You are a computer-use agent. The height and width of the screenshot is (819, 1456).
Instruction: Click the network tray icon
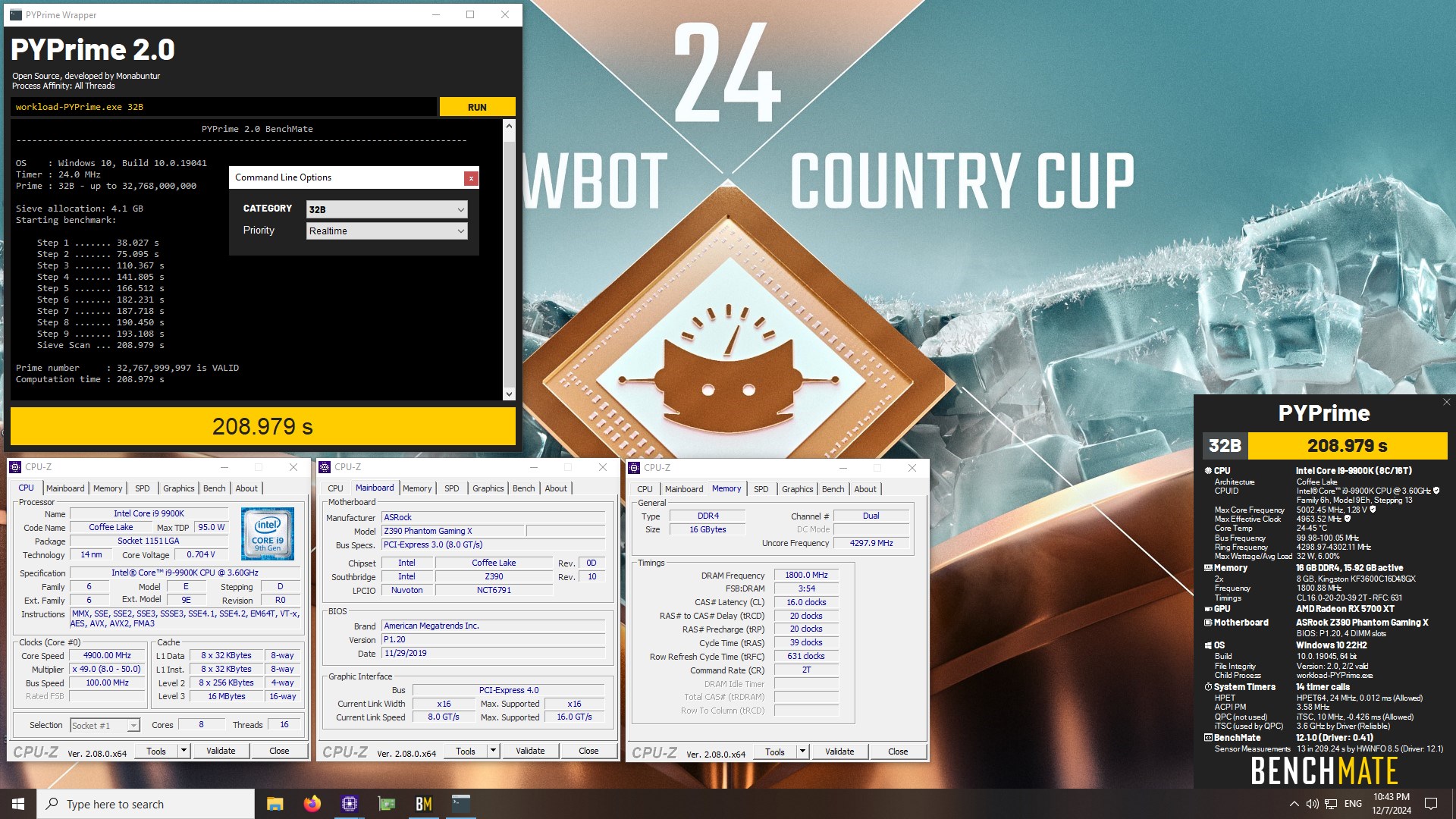click(1331, 804)
